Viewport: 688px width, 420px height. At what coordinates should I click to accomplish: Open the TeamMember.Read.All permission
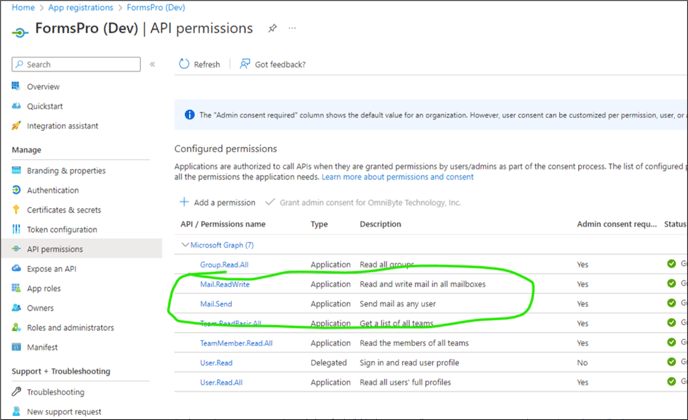236,343
